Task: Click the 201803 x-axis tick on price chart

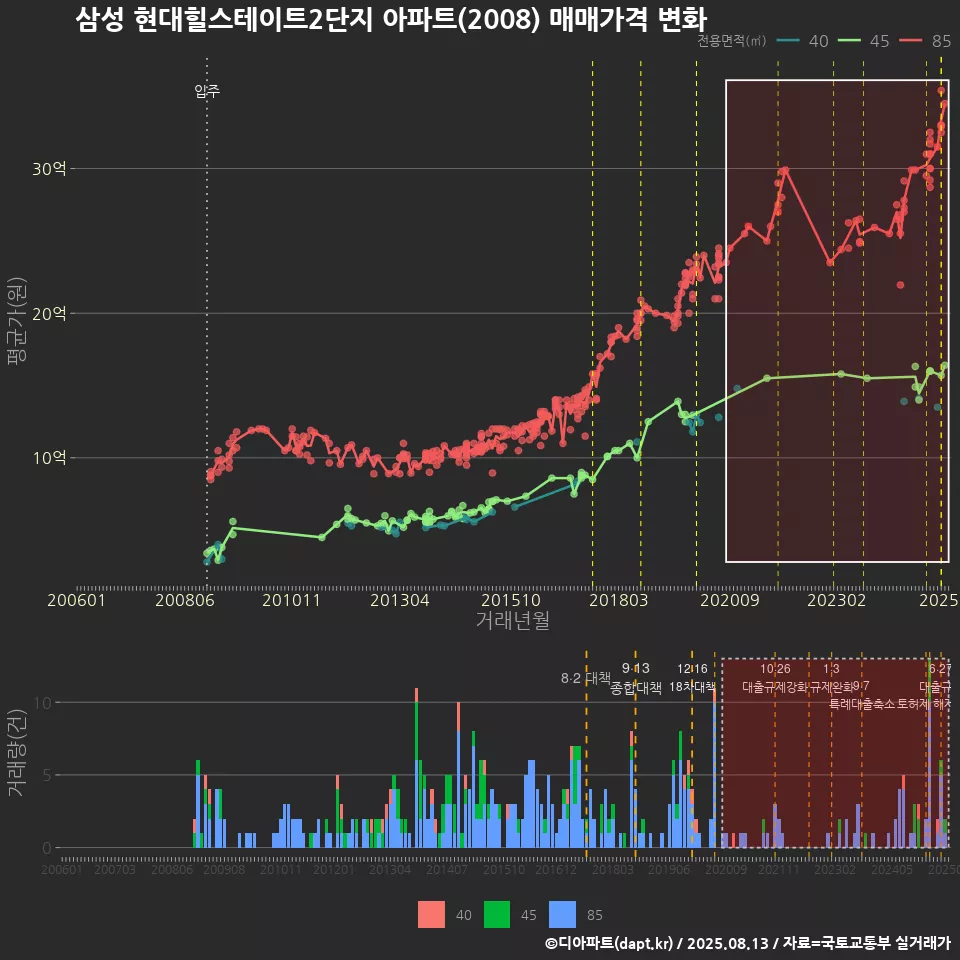Action: coord(618,600)
